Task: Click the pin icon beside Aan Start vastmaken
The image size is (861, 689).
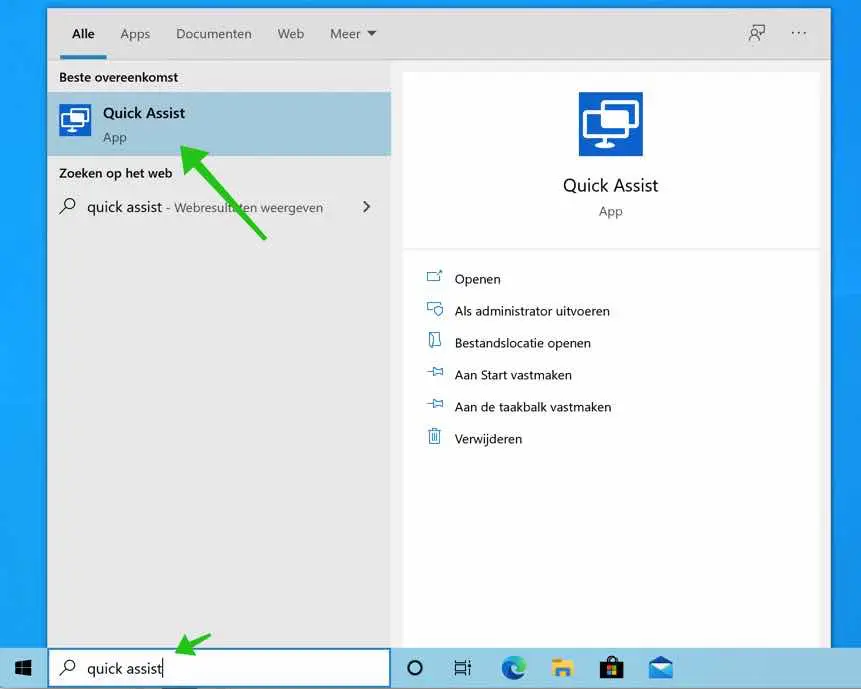Action: click(435, 372)
